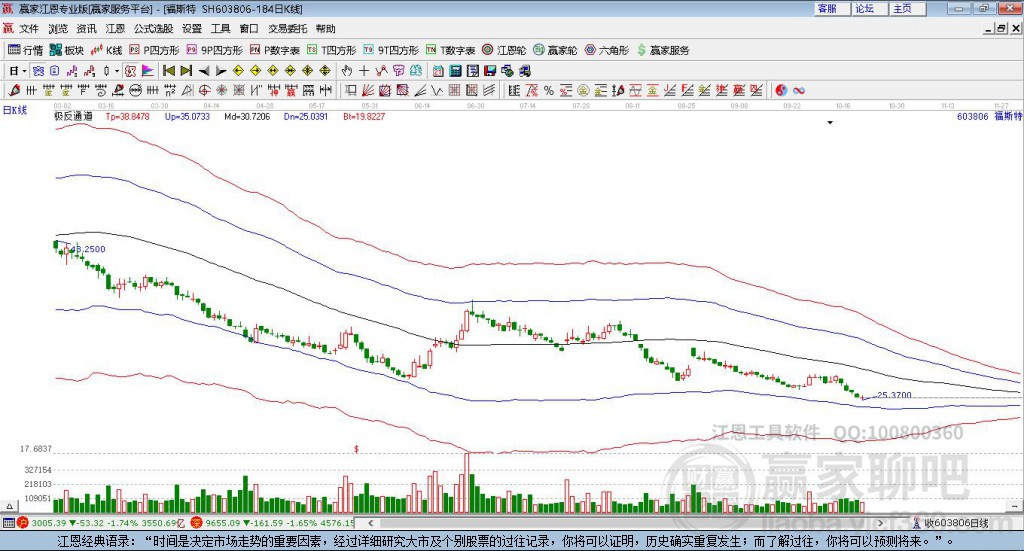The height and width of the screenshot is (551, 1024).
Task: Click the yellow diamond with right arrow
Action: coord(255,71)
